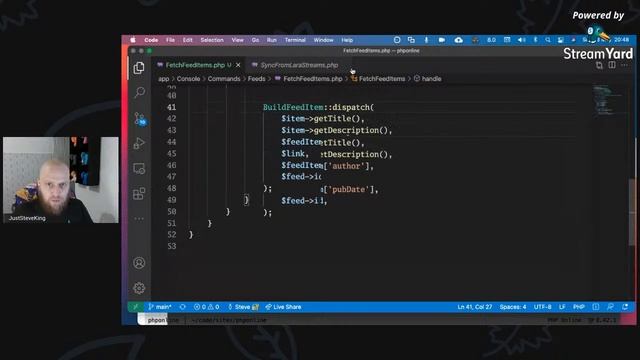Click 'Console' in the breadcrumb

click(188, 79)
